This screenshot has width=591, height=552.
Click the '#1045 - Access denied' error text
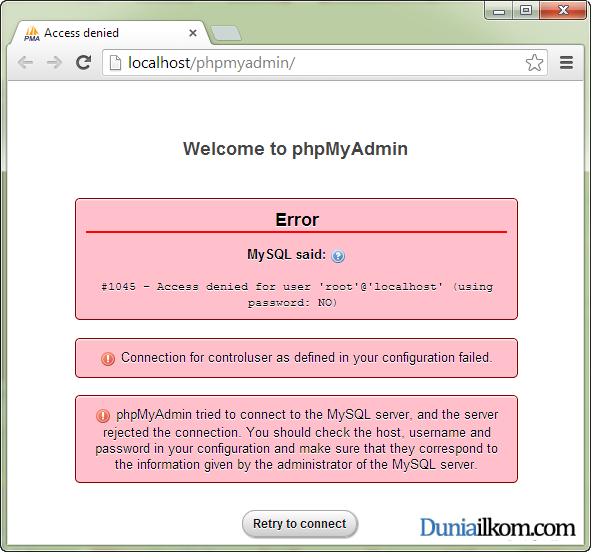[297, 295]
